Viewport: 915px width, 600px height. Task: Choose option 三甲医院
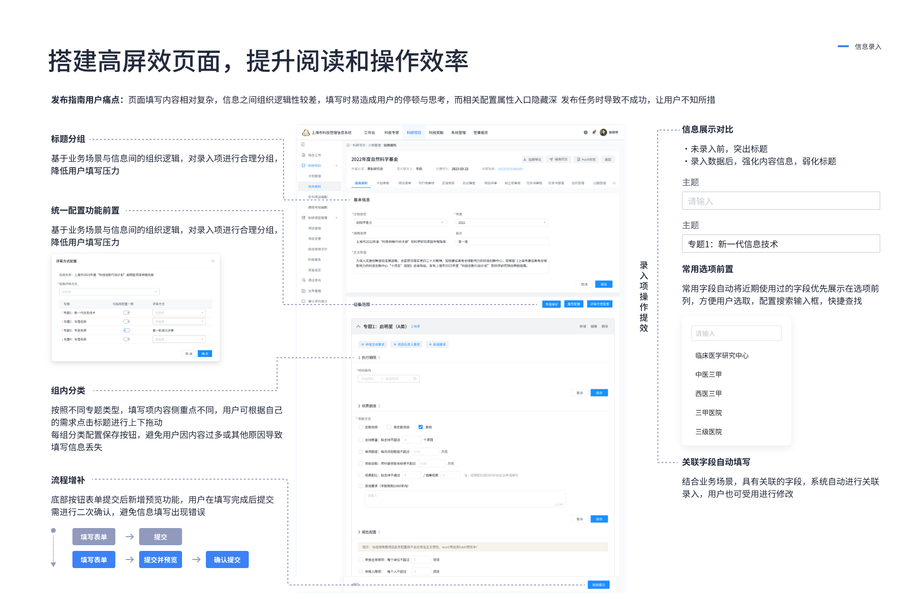[708, 413]
